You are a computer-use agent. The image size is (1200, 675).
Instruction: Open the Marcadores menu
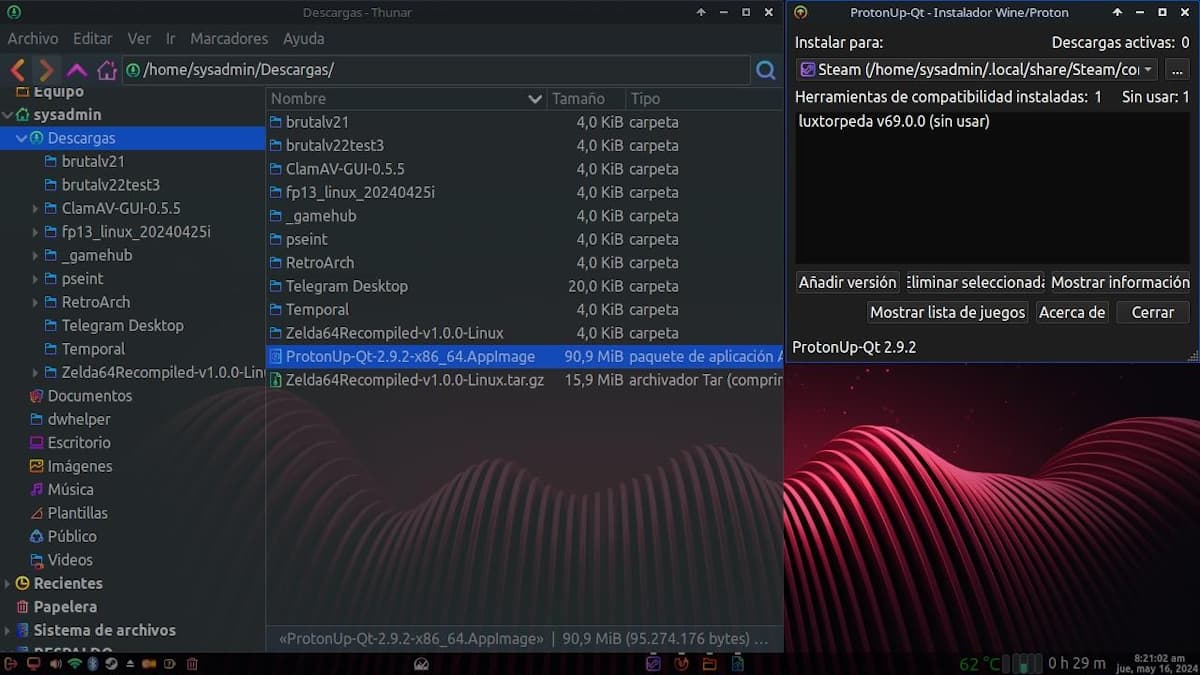[x=229, y=38]
